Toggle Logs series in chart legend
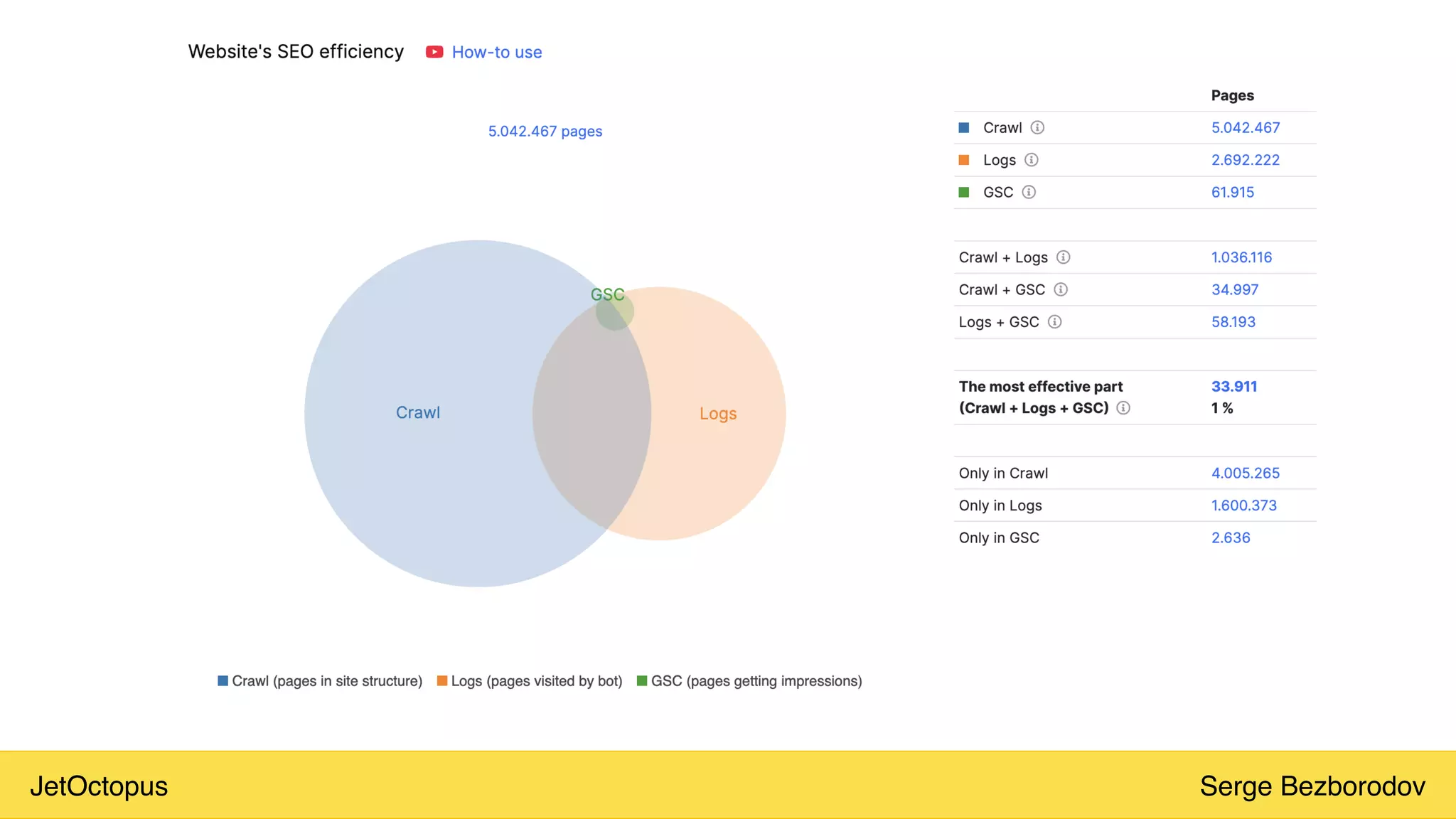Viewport: 1456px width, 819px height. tap(530, 681)
